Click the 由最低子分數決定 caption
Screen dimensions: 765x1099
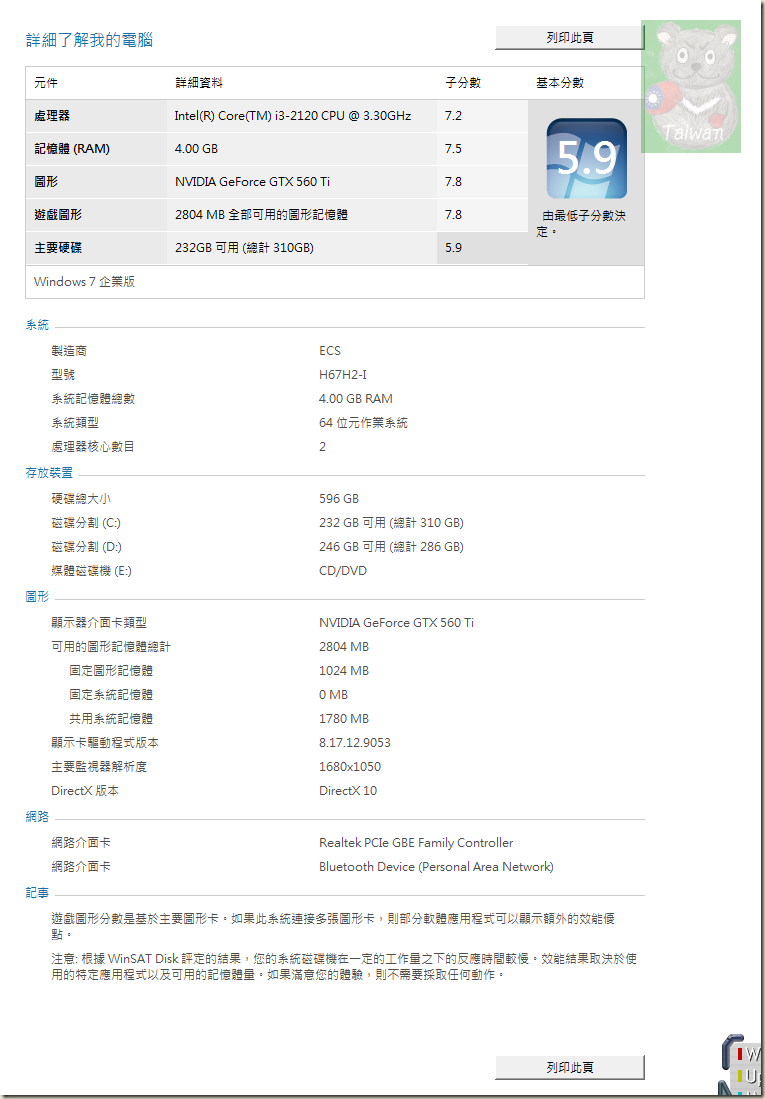tap(581, 224)
